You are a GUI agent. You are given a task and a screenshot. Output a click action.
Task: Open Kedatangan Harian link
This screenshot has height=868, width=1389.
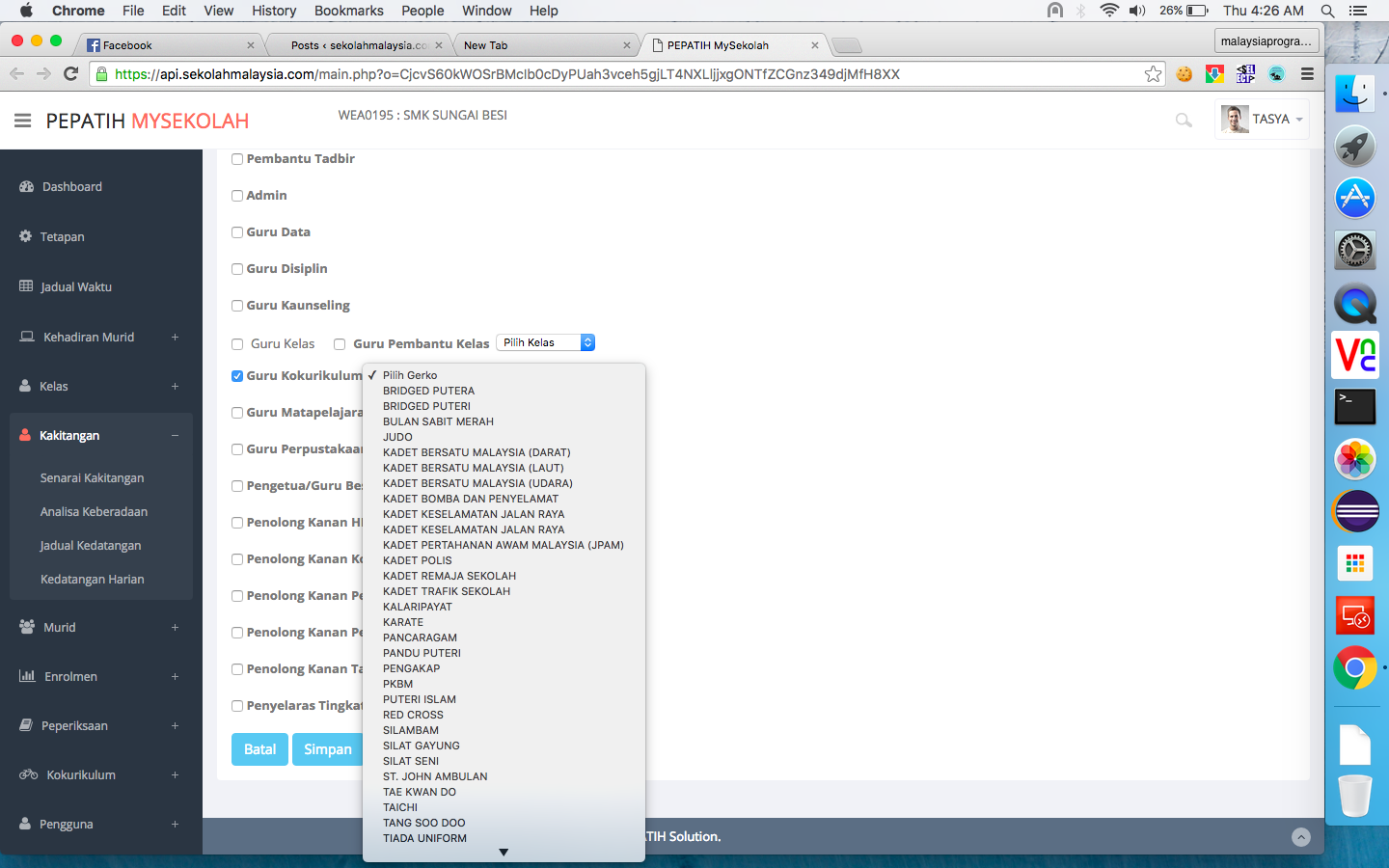click(x=93, y=579)
